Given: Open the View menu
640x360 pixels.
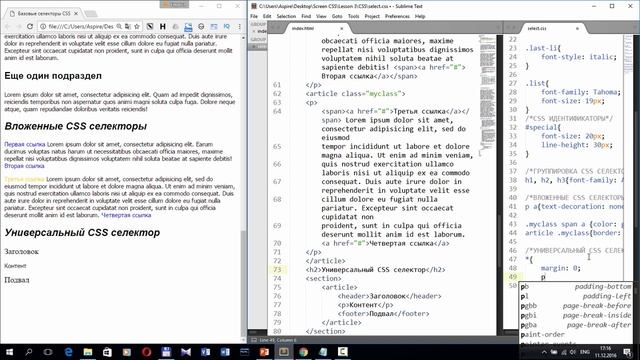Looking at the screenshot, I should tap(321, 16).
